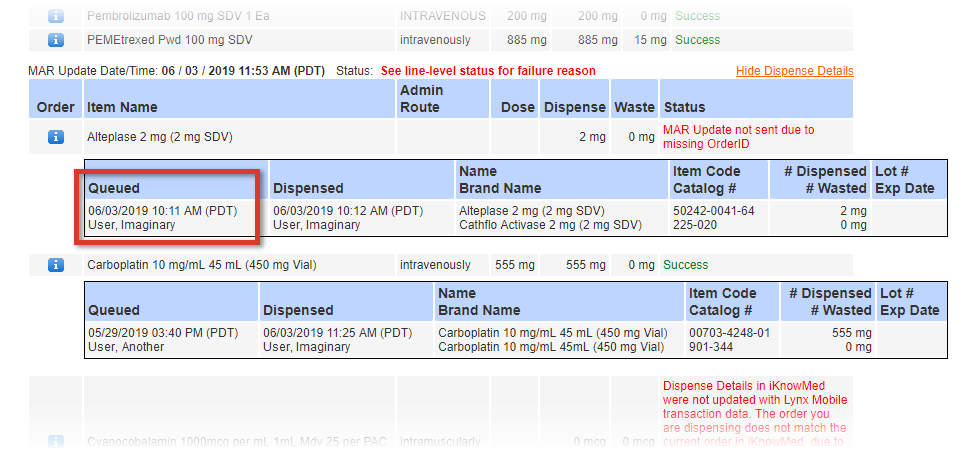Click the MAR Update not sent error message
This screenshot has height=450, width=978.
pyautogui.click(x=739, y=137)
